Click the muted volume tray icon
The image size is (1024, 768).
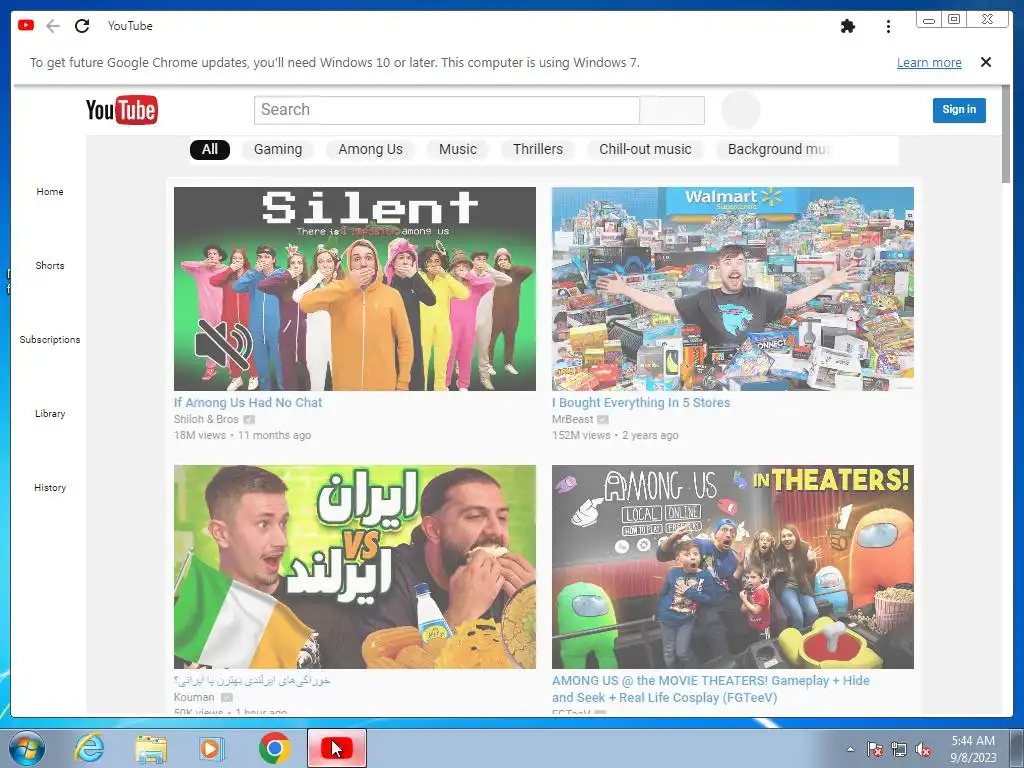pyautogui.click(x=923, y=749)
